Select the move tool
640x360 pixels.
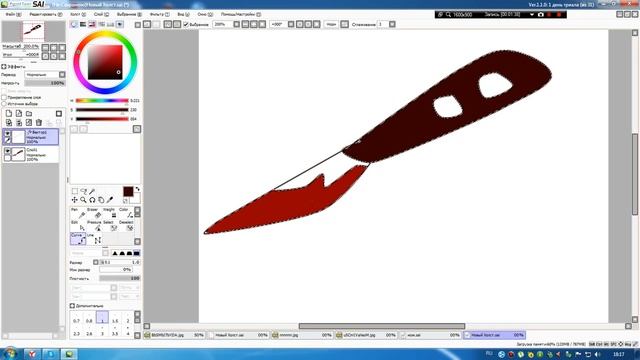pyautogui.click(x=75, y=200)
